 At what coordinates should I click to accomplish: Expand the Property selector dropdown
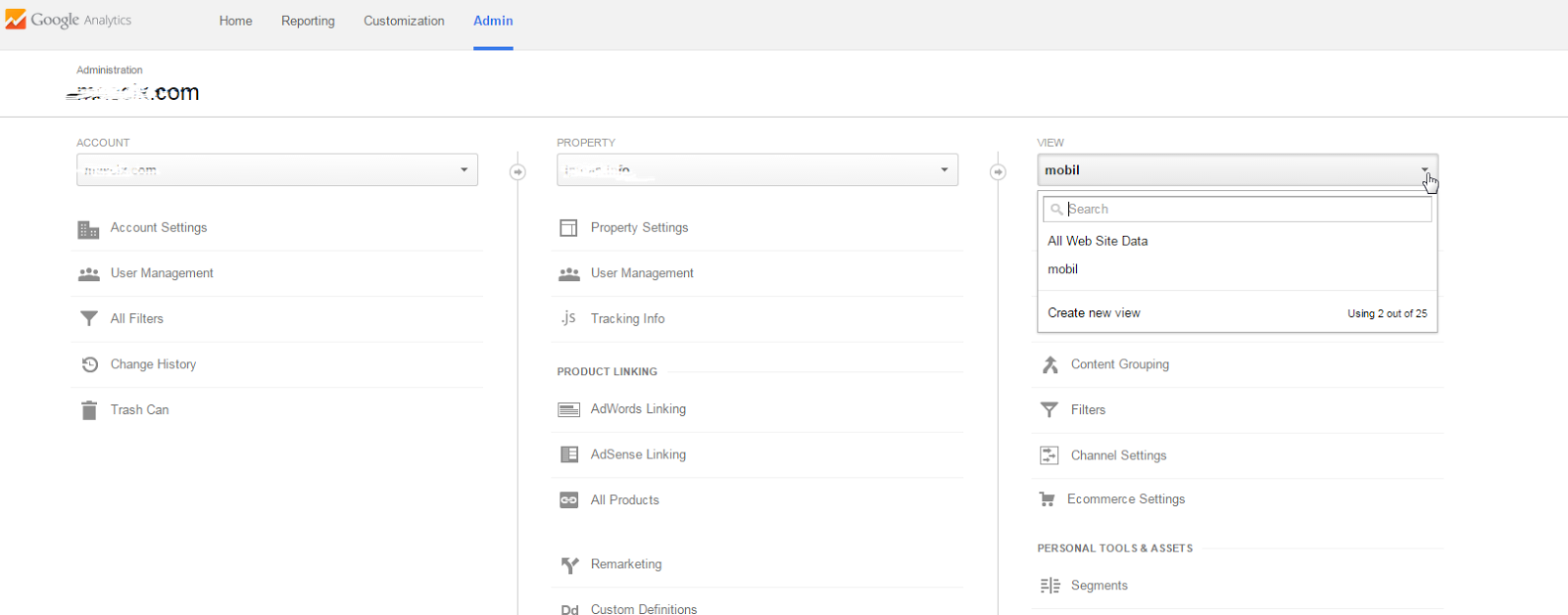(x=757, y=169)
